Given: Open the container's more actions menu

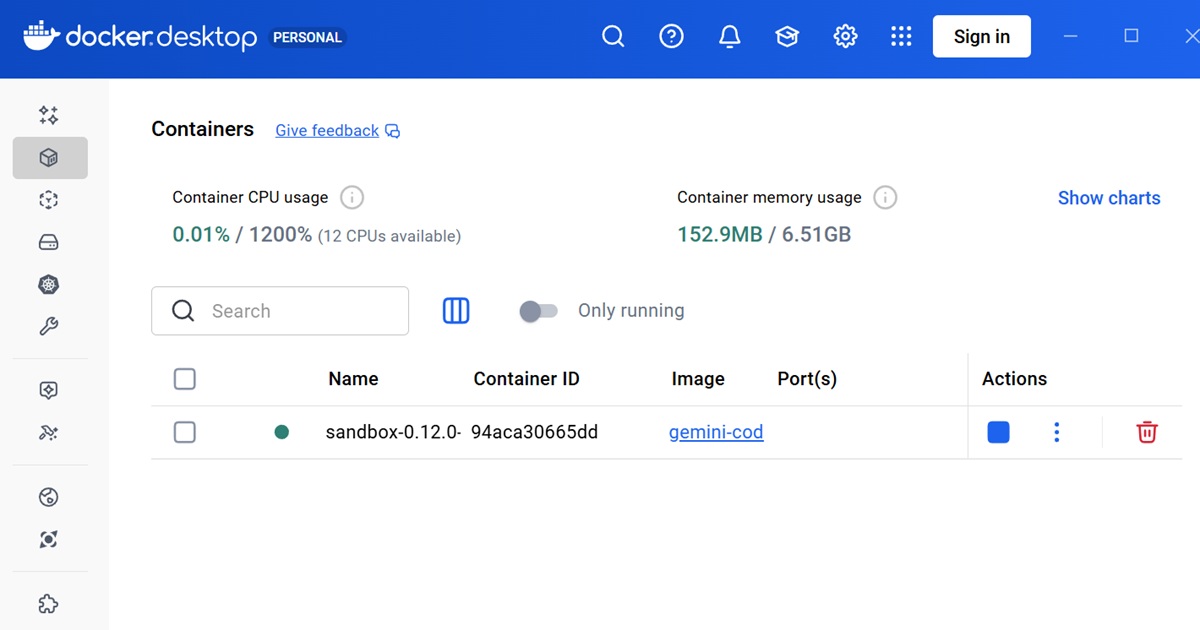Looking at the screenshot, I should (x=1056, y=432).
